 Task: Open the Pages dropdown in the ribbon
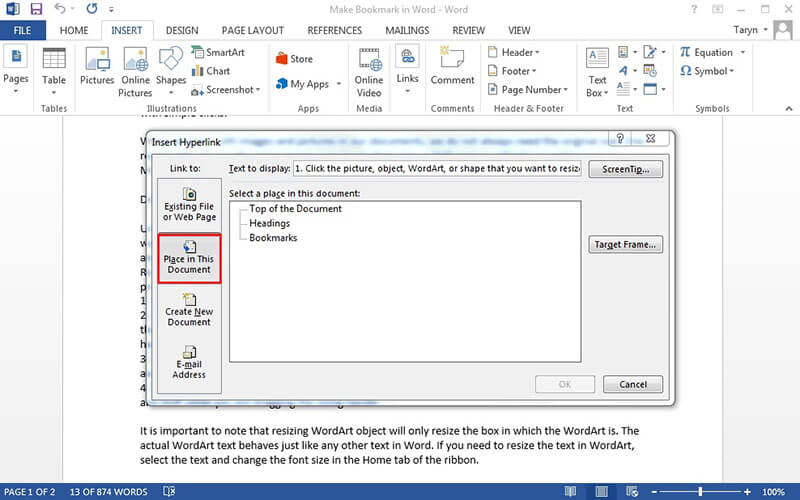click(x=15, y=70)
